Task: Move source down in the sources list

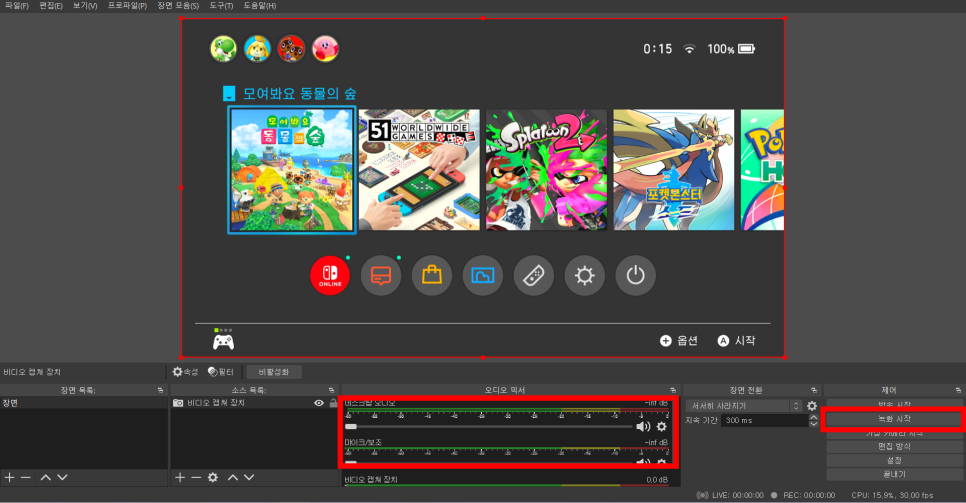Action: [x=249, y=477]
